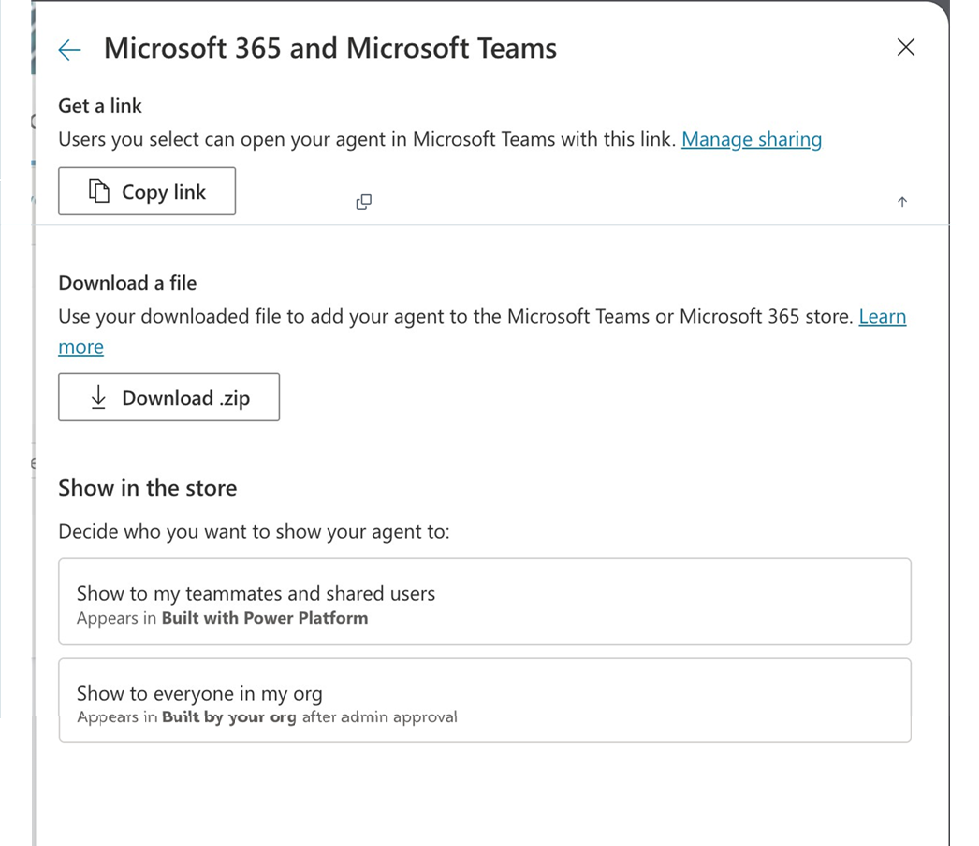
Task: Click the Show in the store heading
Action: tap(147, 488)
